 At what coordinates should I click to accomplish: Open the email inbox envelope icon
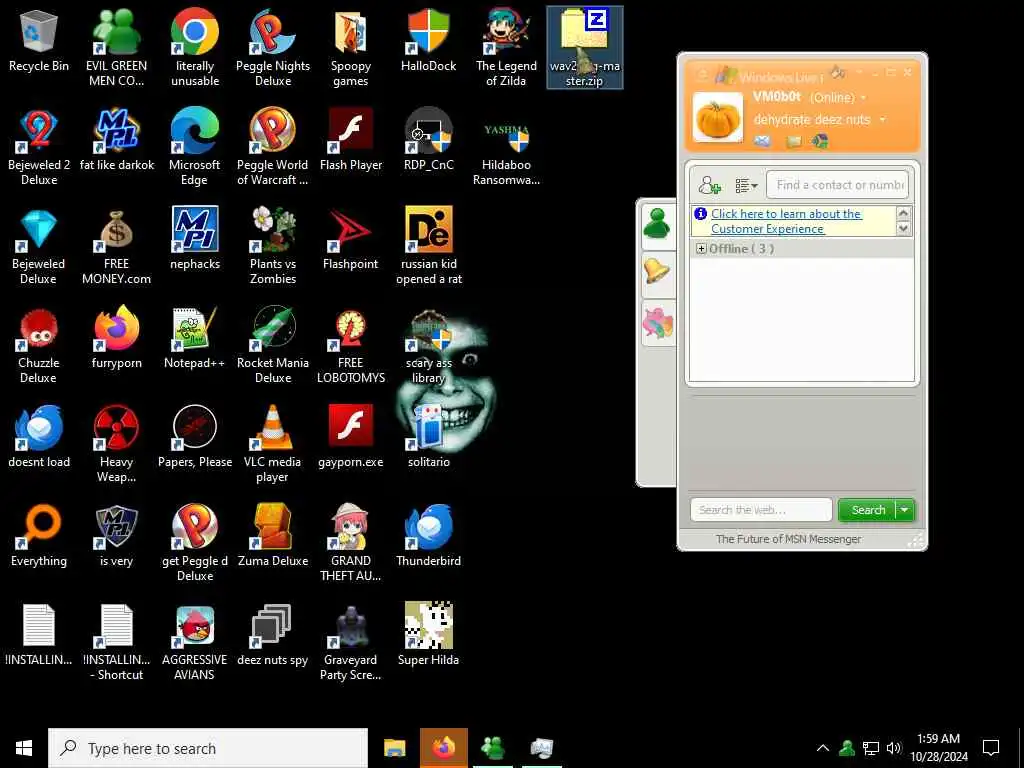click(x=762, y=140)
